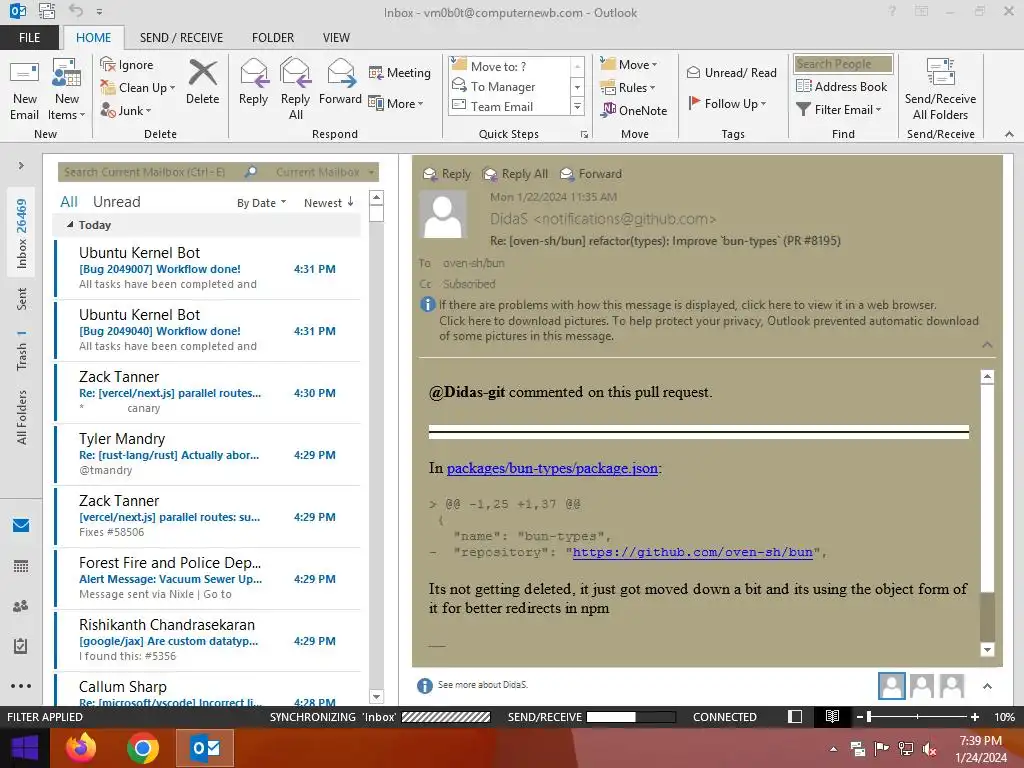Viewport: 1024px width, 768px height.
Task: Delete the selected message
Action: click(202, 82)
